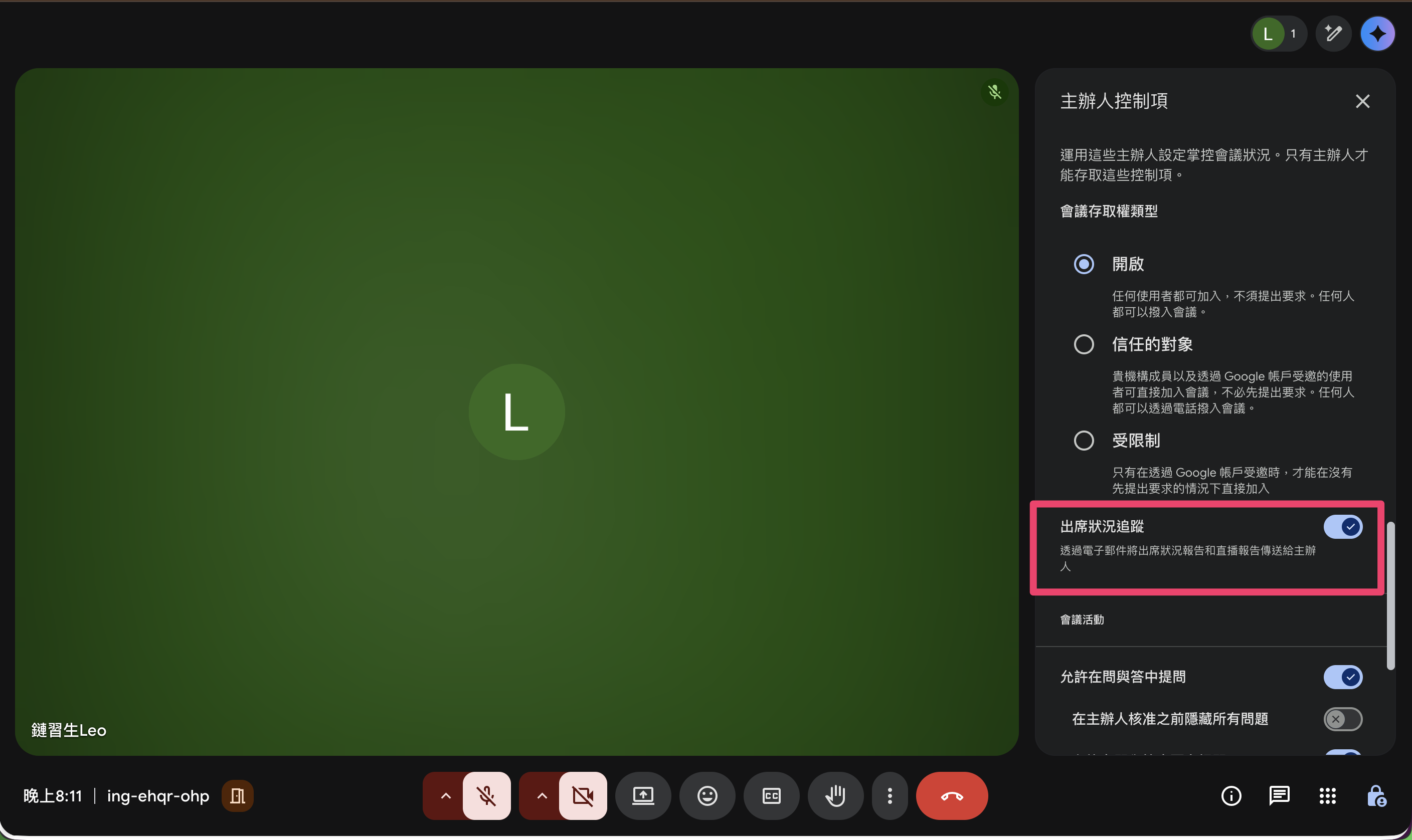
Task: Open the activities grid icon
Action: (1327, 796)
